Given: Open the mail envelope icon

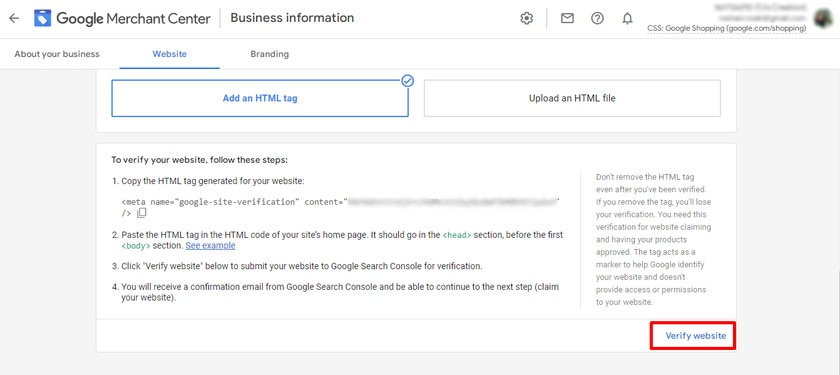Looking at the screenshot, I should coord(567,18).
